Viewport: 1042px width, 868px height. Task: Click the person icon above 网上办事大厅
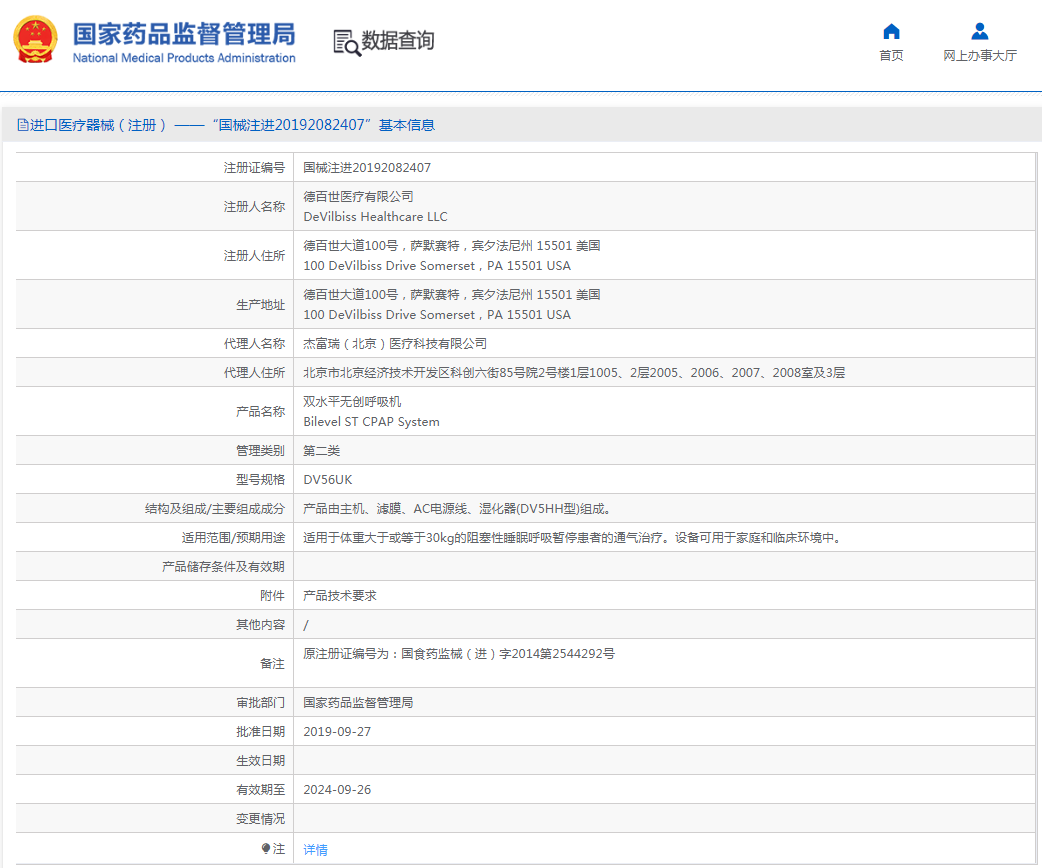(980, 31)
